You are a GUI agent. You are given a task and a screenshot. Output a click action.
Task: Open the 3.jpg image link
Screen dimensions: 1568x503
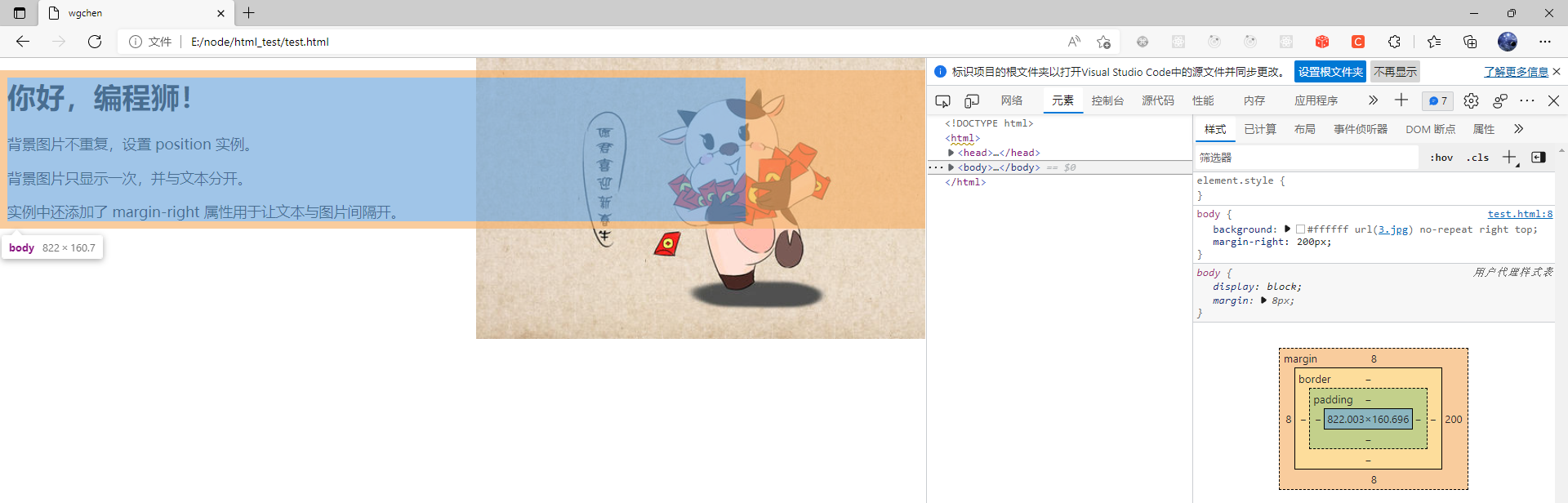1393,229
